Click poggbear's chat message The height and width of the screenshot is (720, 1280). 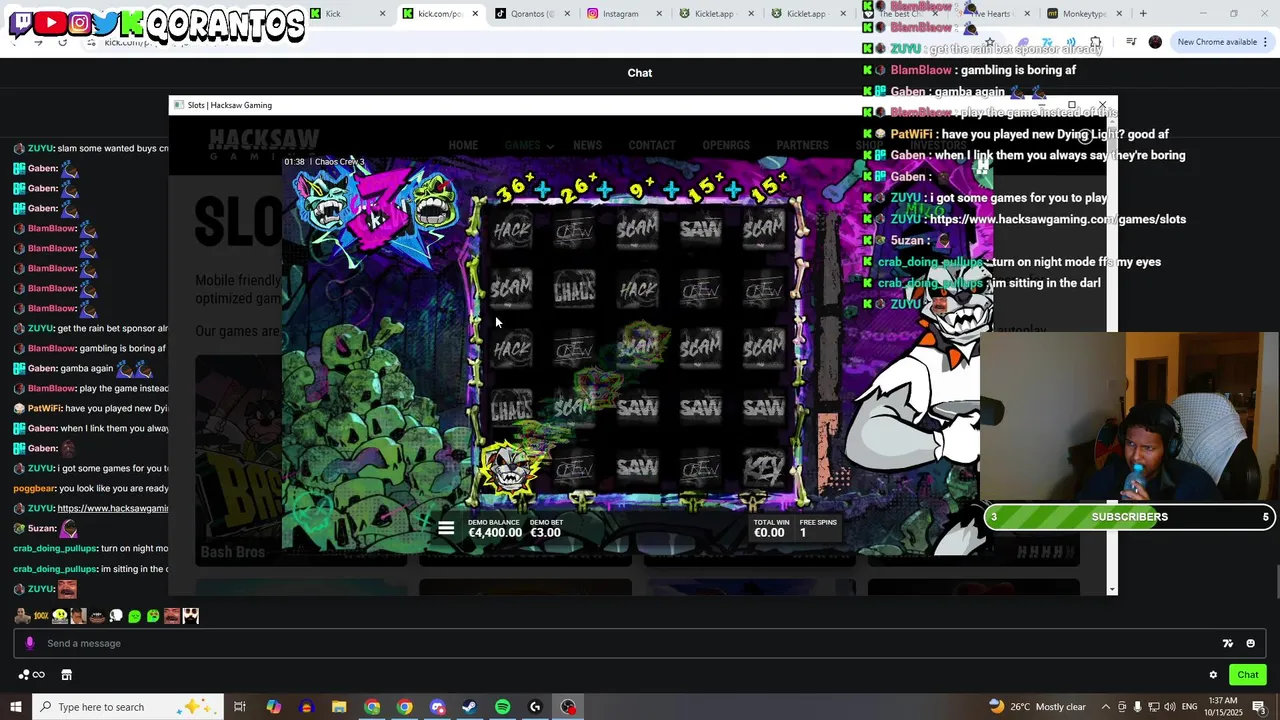coord(91,488)
